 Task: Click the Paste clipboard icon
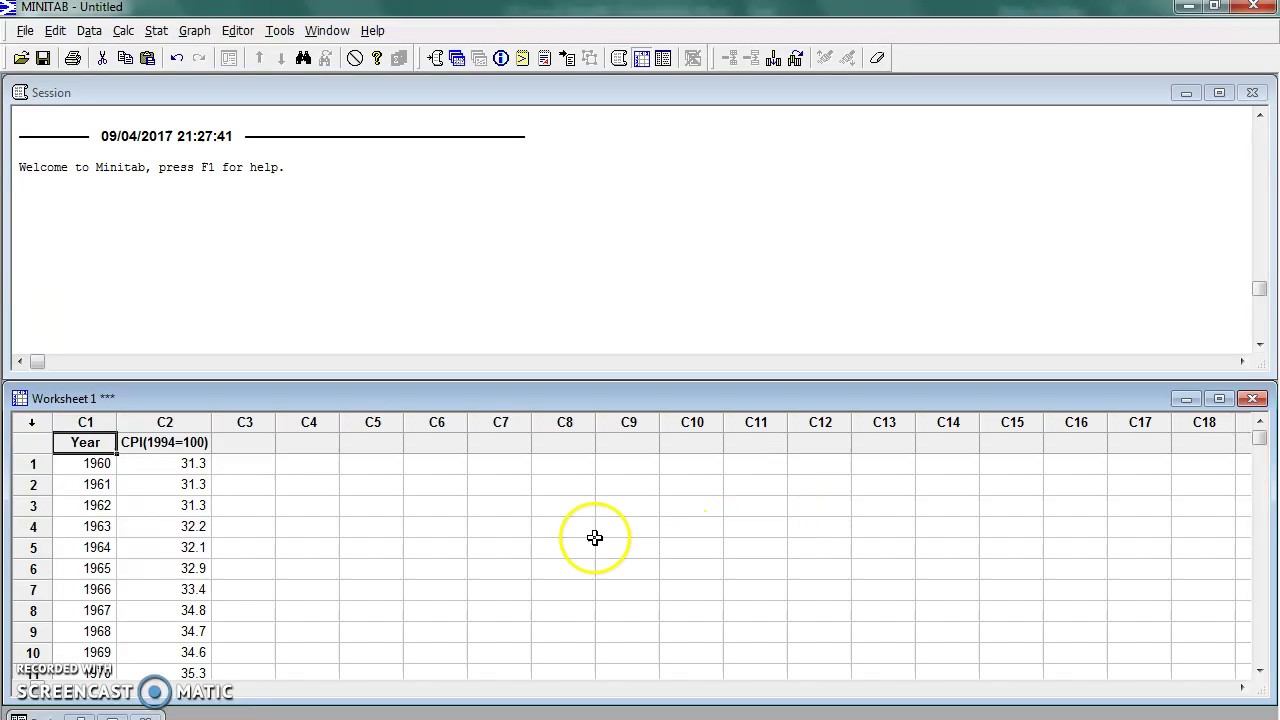click(x=148, y=58)
